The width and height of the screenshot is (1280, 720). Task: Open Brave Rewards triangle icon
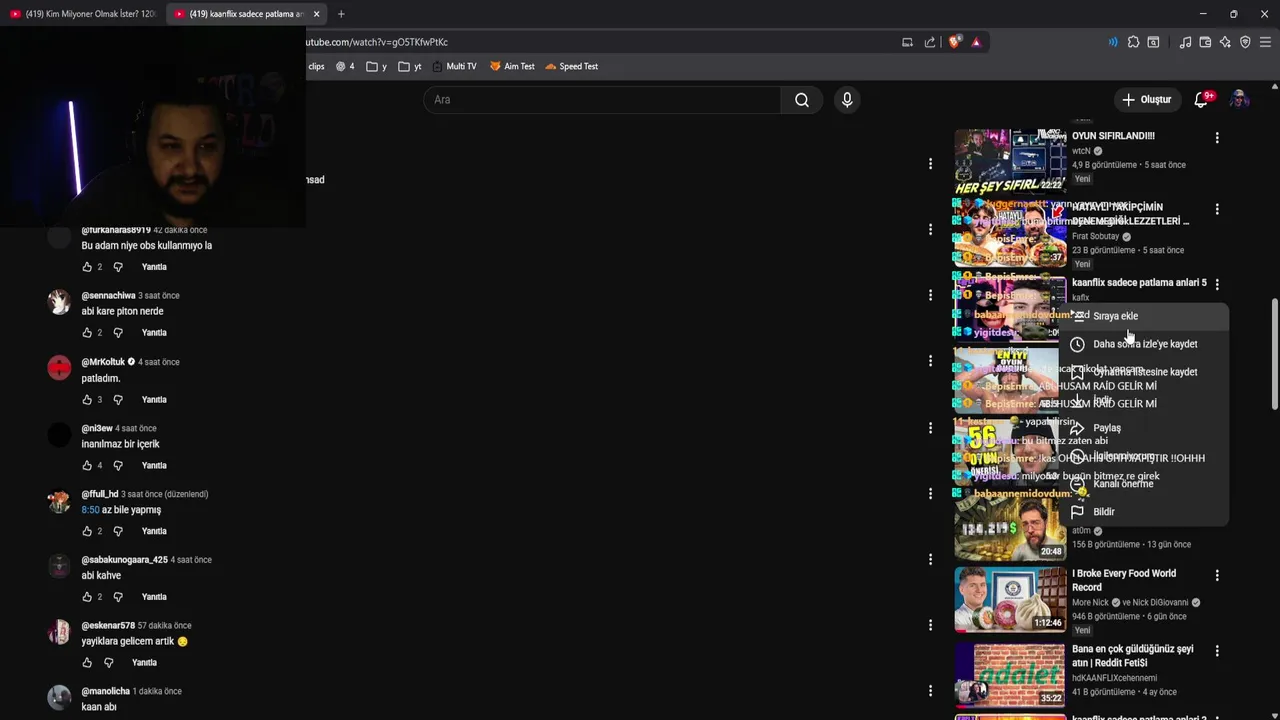[x=976, y=42]
